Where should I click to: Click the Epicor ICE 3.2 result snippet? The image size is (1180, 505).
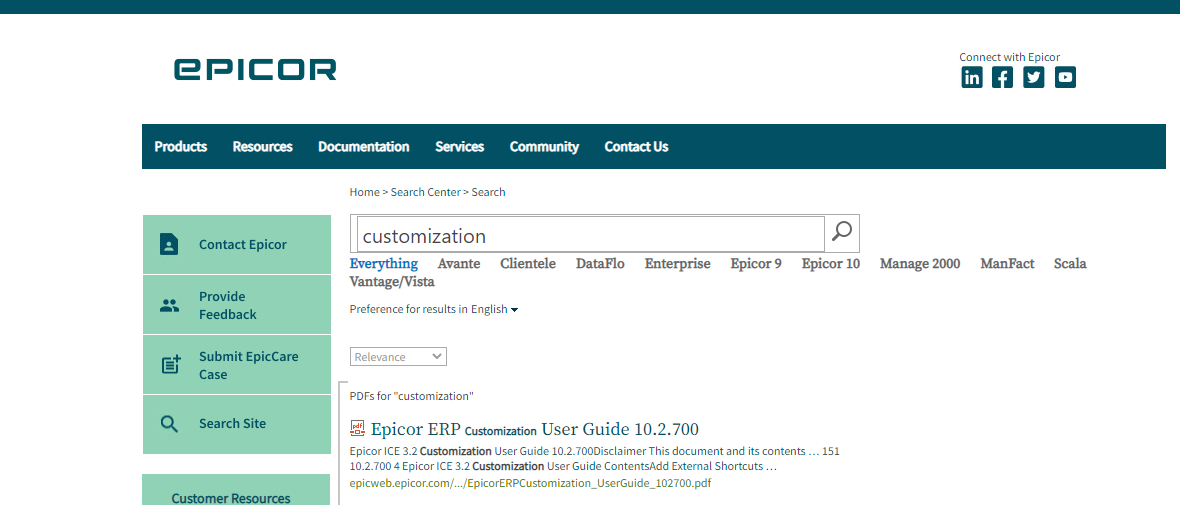click(595, 459)
